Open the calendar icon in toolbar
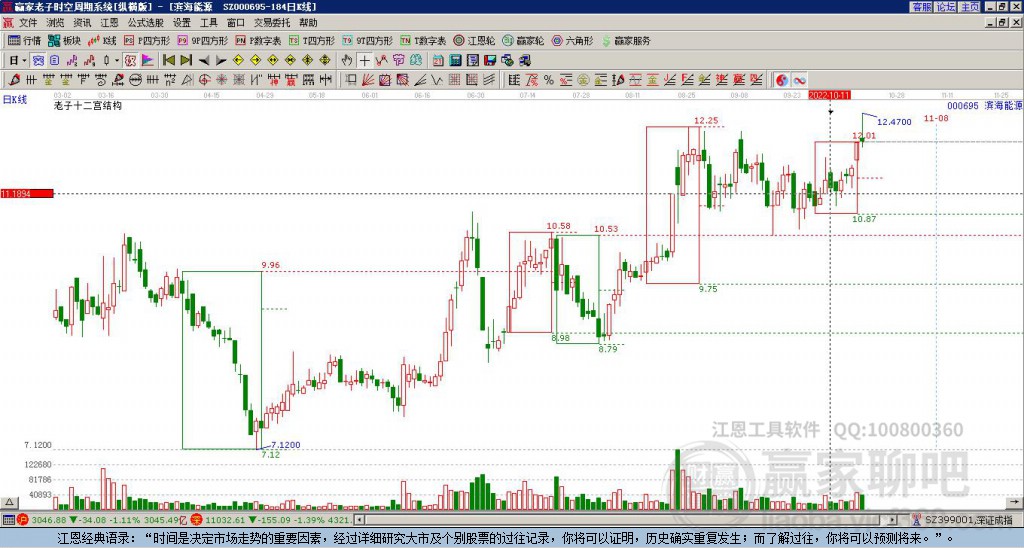The image size is (1024, 548). 438,61
